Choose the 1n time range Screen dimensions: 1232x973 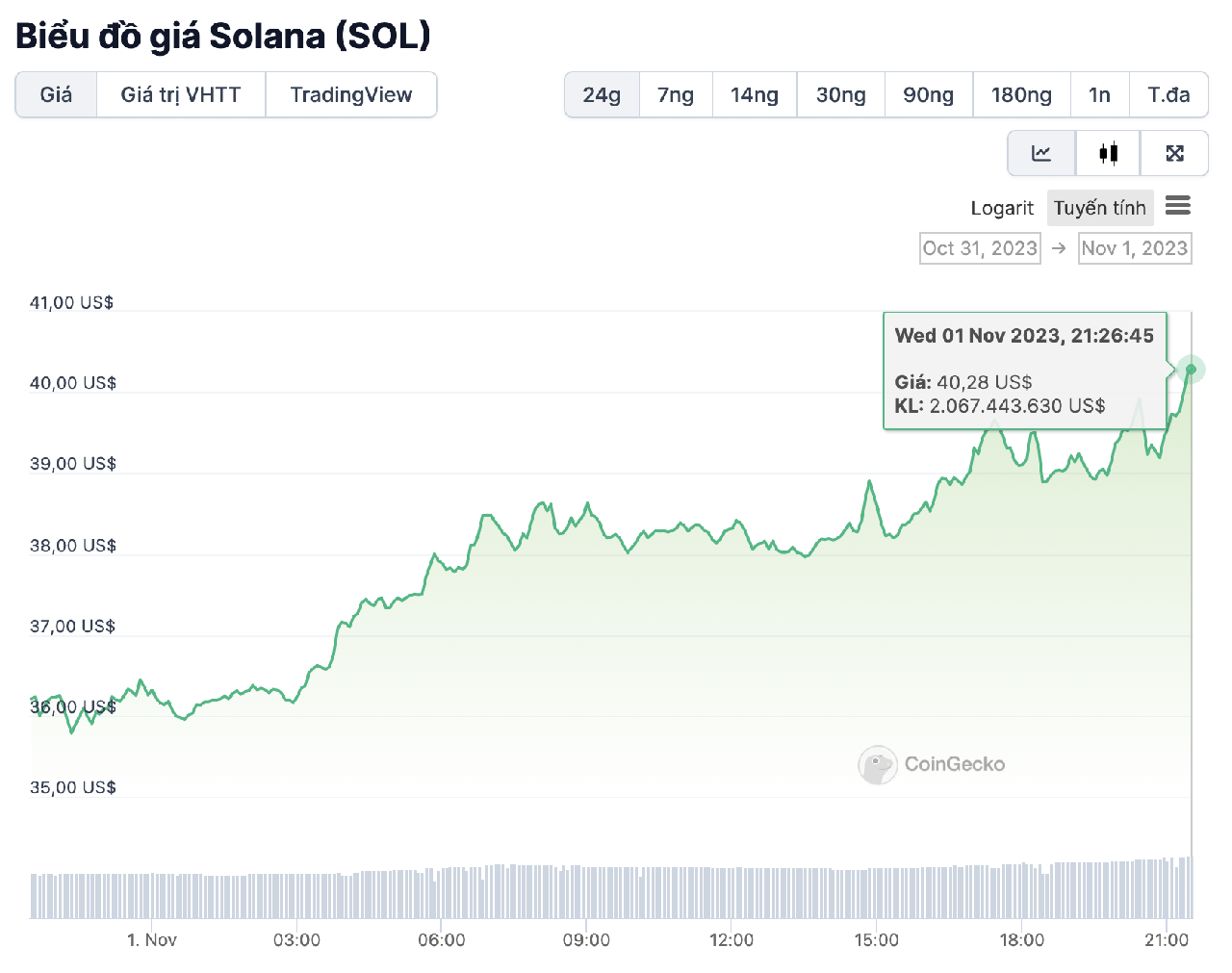point(1099,94)
